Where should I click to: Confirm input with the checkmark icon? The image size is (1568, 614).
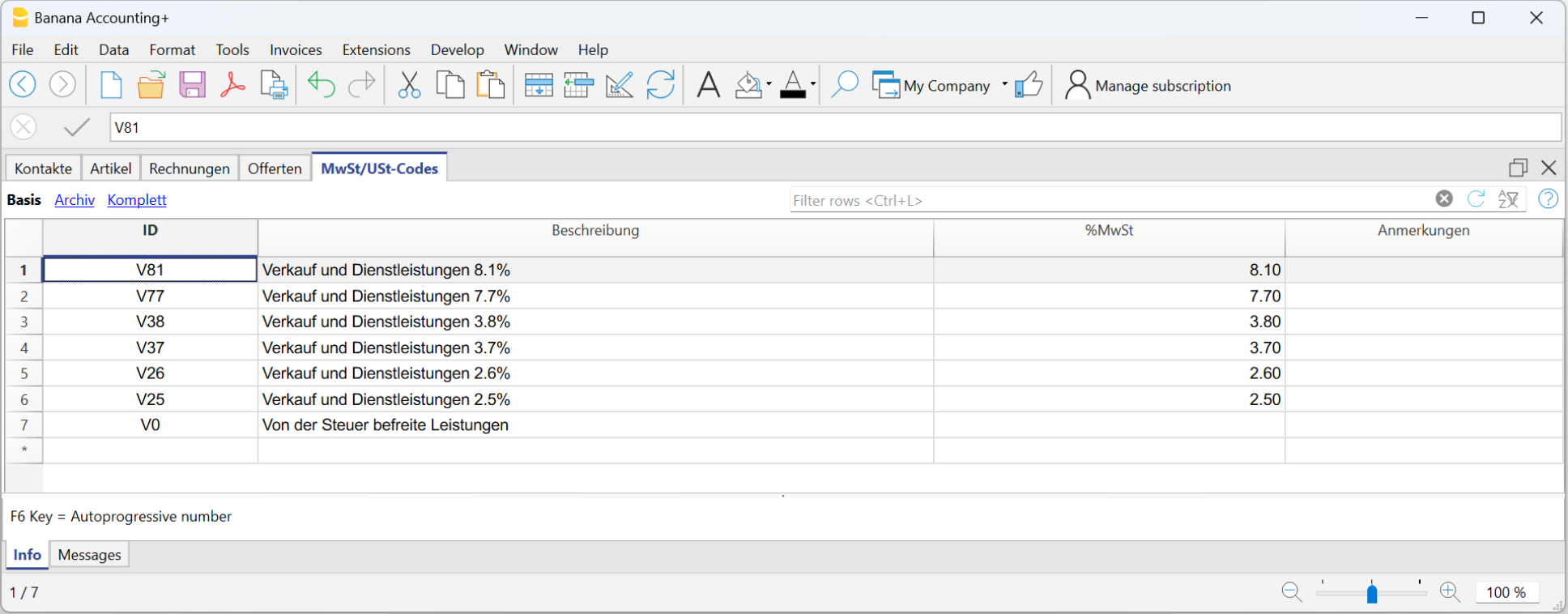(77, 127)
